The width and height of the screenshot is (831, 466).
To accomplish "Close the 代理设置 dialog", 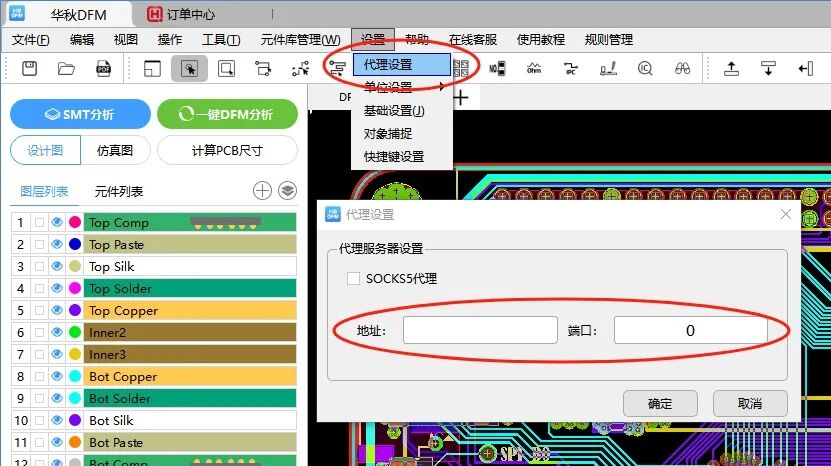I will pos(785,214).
